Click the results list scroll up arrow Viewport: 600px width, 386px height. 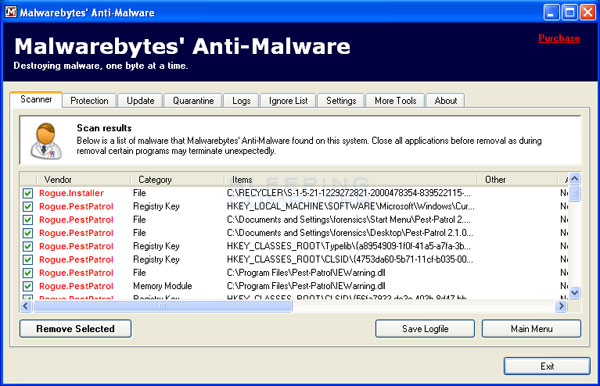pos(575,179)
